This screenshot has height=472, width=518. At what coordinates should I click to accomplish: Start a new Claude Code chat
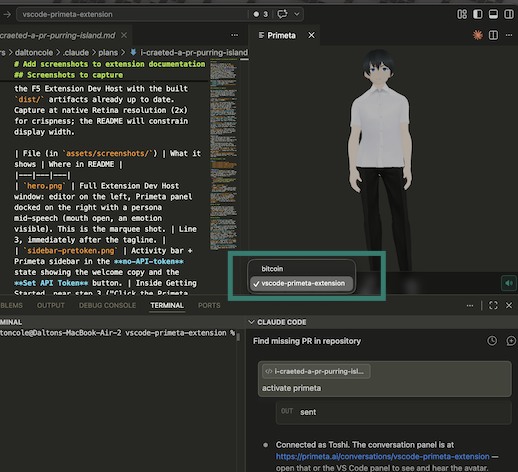click(511, 341)
